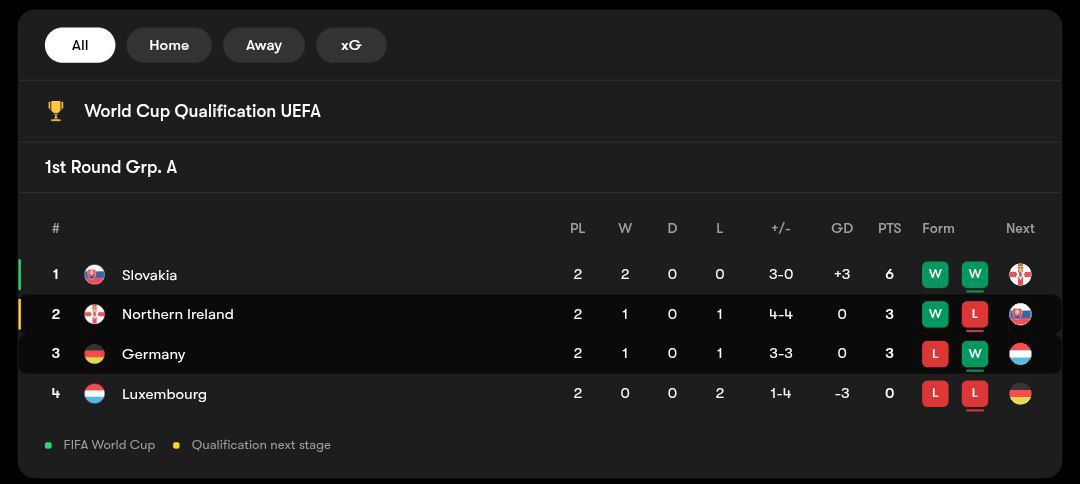Click Germany's first loss form badge
The height and width of the screenshot is (484, 1080).
(935, 354)
